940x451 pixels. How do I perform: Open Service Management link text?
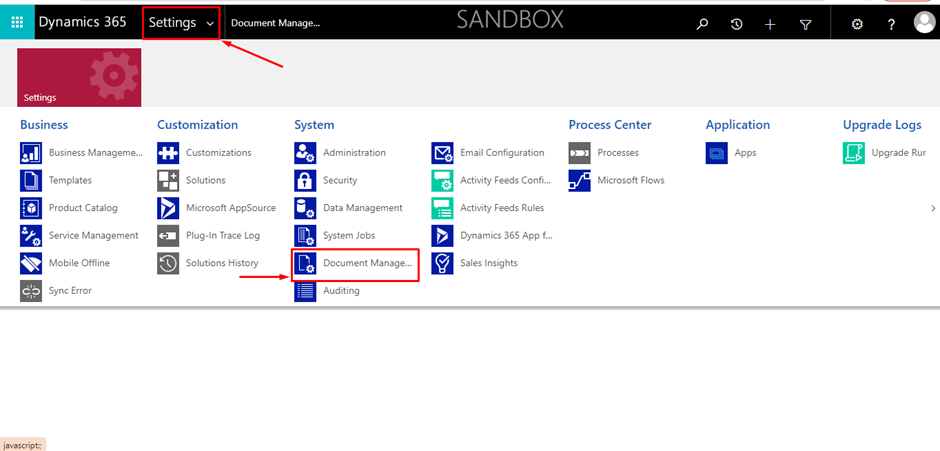[94, 236]
